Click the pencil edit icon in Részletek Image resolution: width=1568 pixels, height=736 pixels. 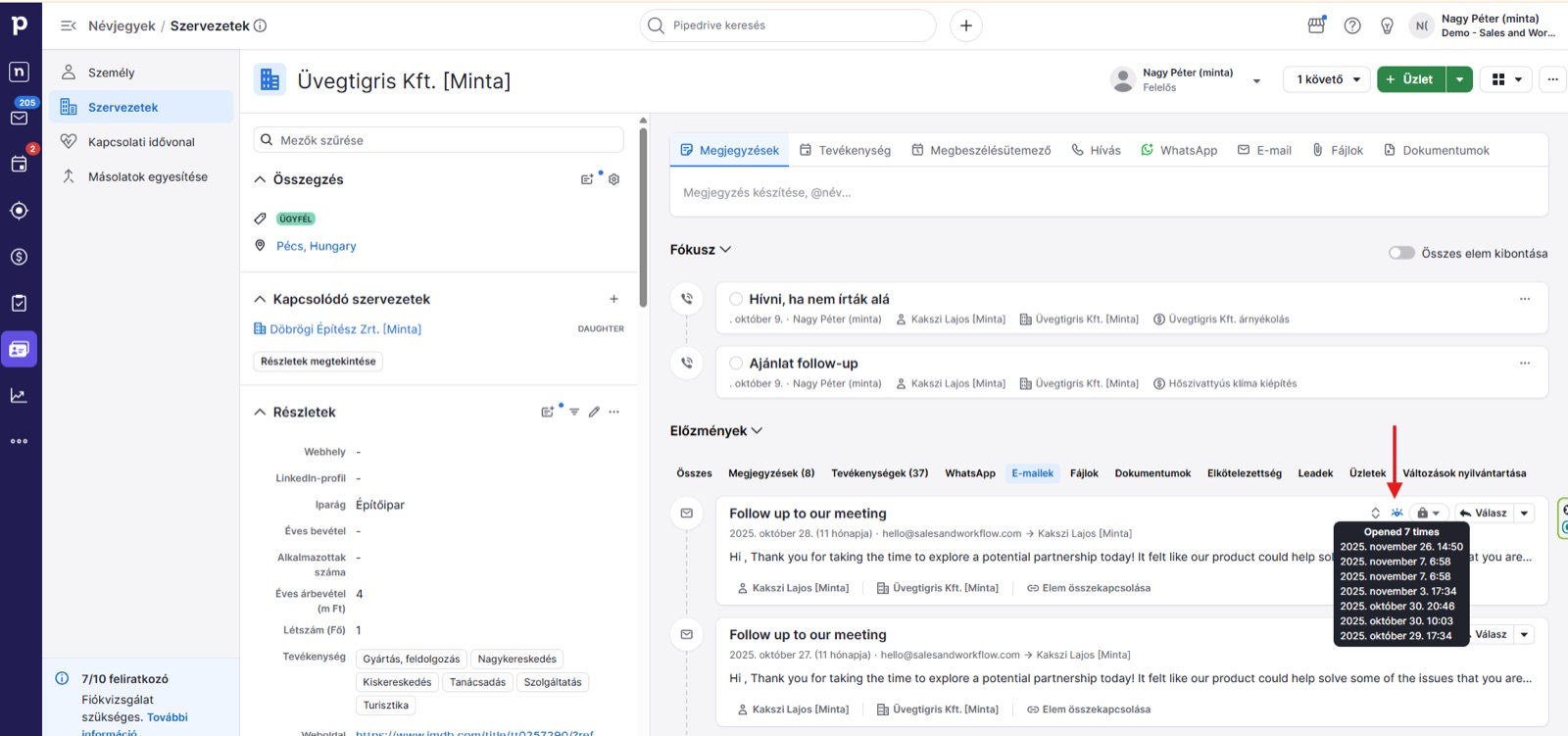pyautogui.click(x=594, y=412)
